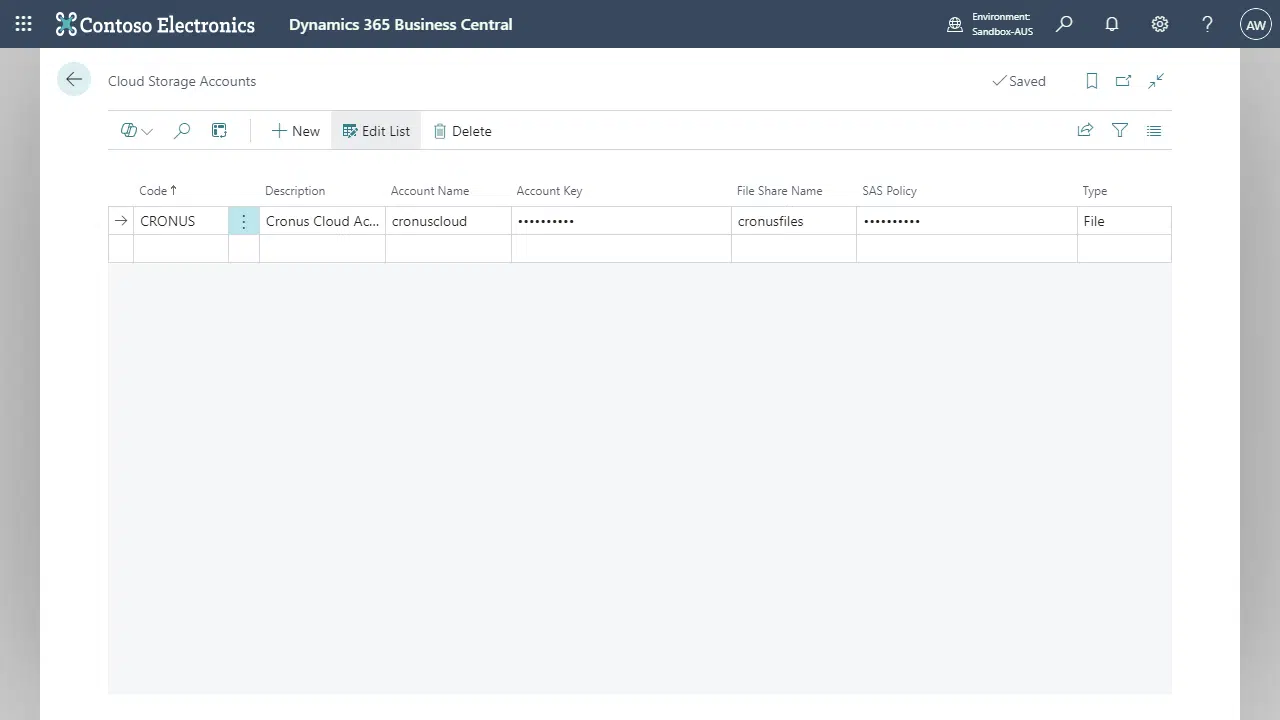Select the CRONUS code cell

181,221
